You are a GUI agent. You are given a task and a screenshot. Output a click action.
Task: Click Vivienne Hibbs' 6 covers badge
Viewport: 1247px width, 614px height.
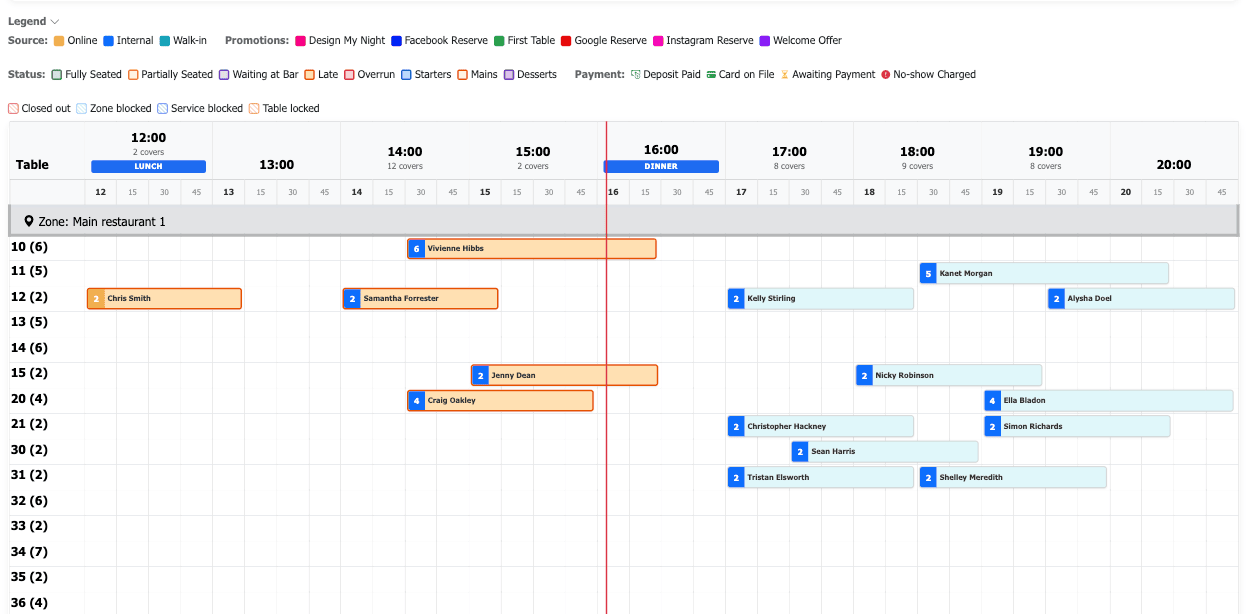coord(416,249)
